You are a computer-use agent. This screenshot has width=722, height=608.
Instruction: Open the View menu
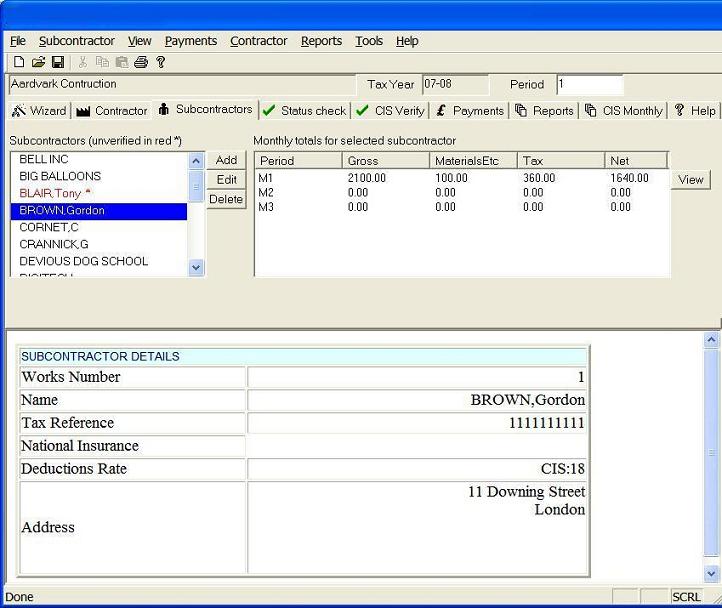[x=140, y=41]
